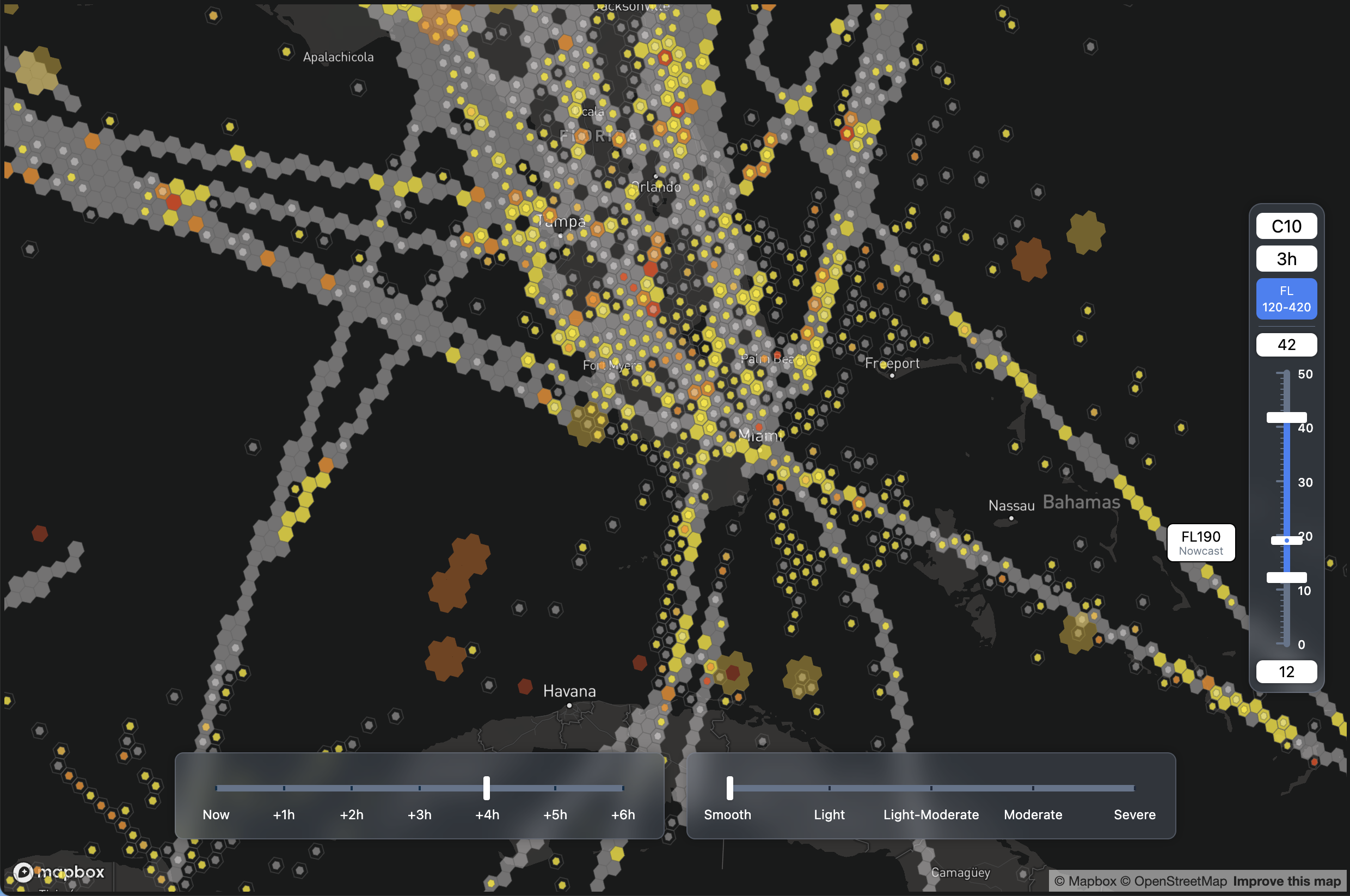Open the © Mapbox attribution link
This screenshot has width=1350, height=896.
click(1084, 881)
